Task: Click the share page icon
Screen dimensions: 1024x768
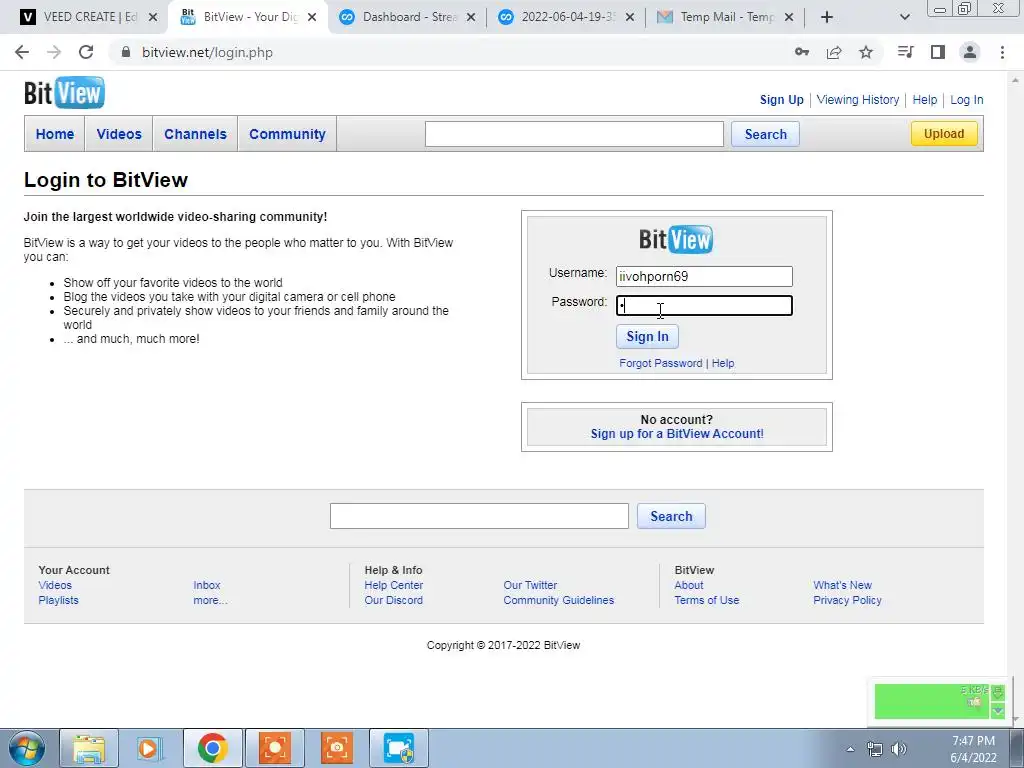Action: (834, 52)
